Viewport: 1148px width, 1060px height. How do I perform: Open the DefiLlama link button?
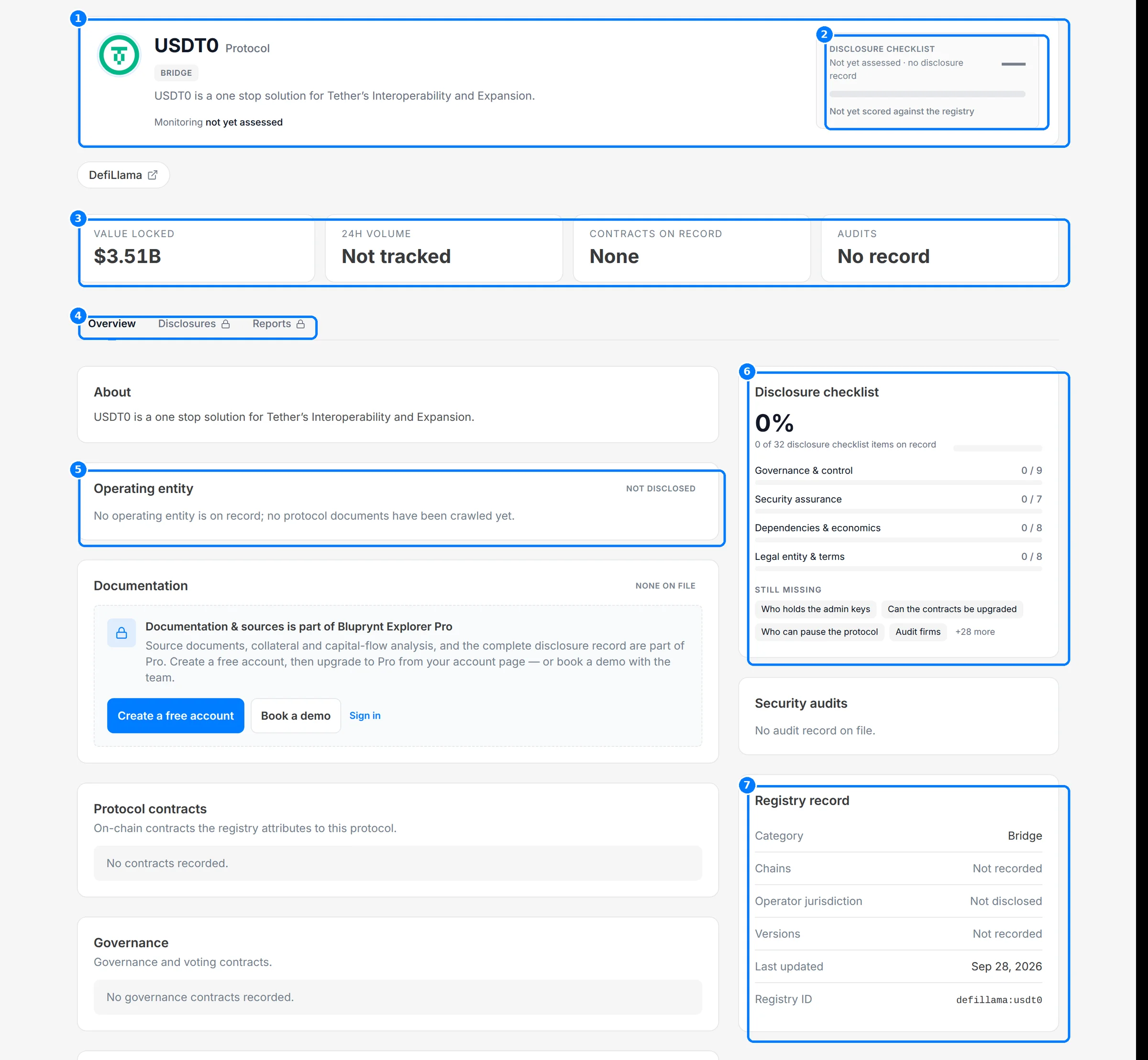123,175
